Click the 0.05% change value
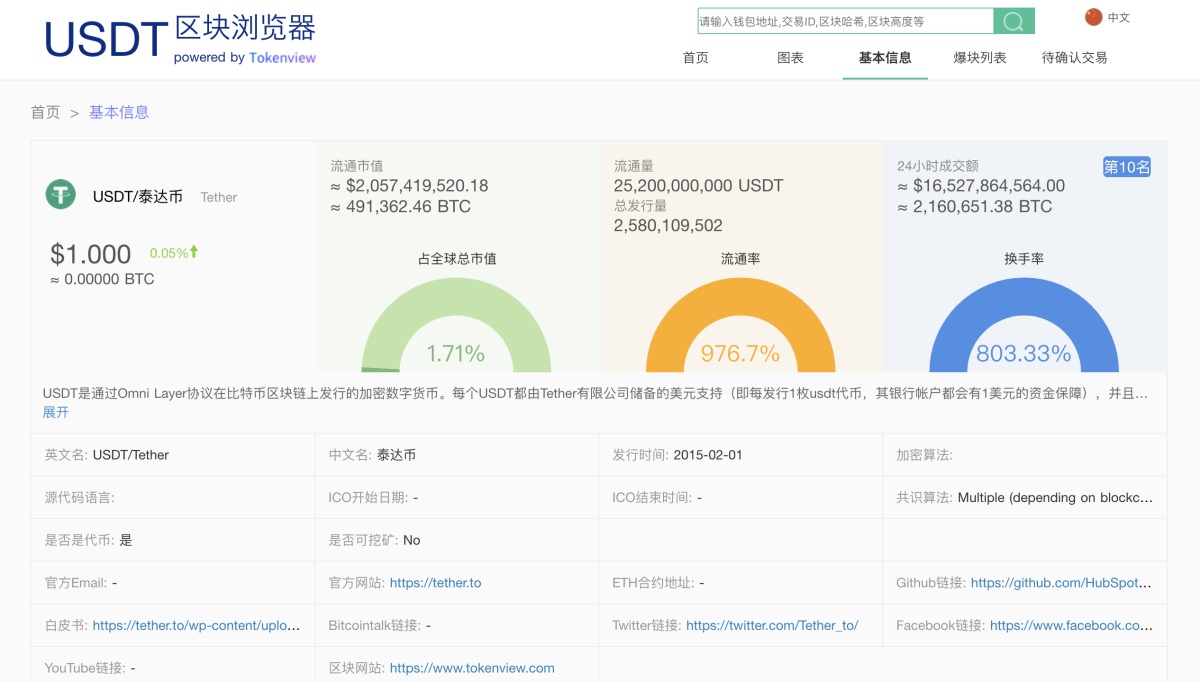Screen dimensions: 1200x682 [169, 253]
